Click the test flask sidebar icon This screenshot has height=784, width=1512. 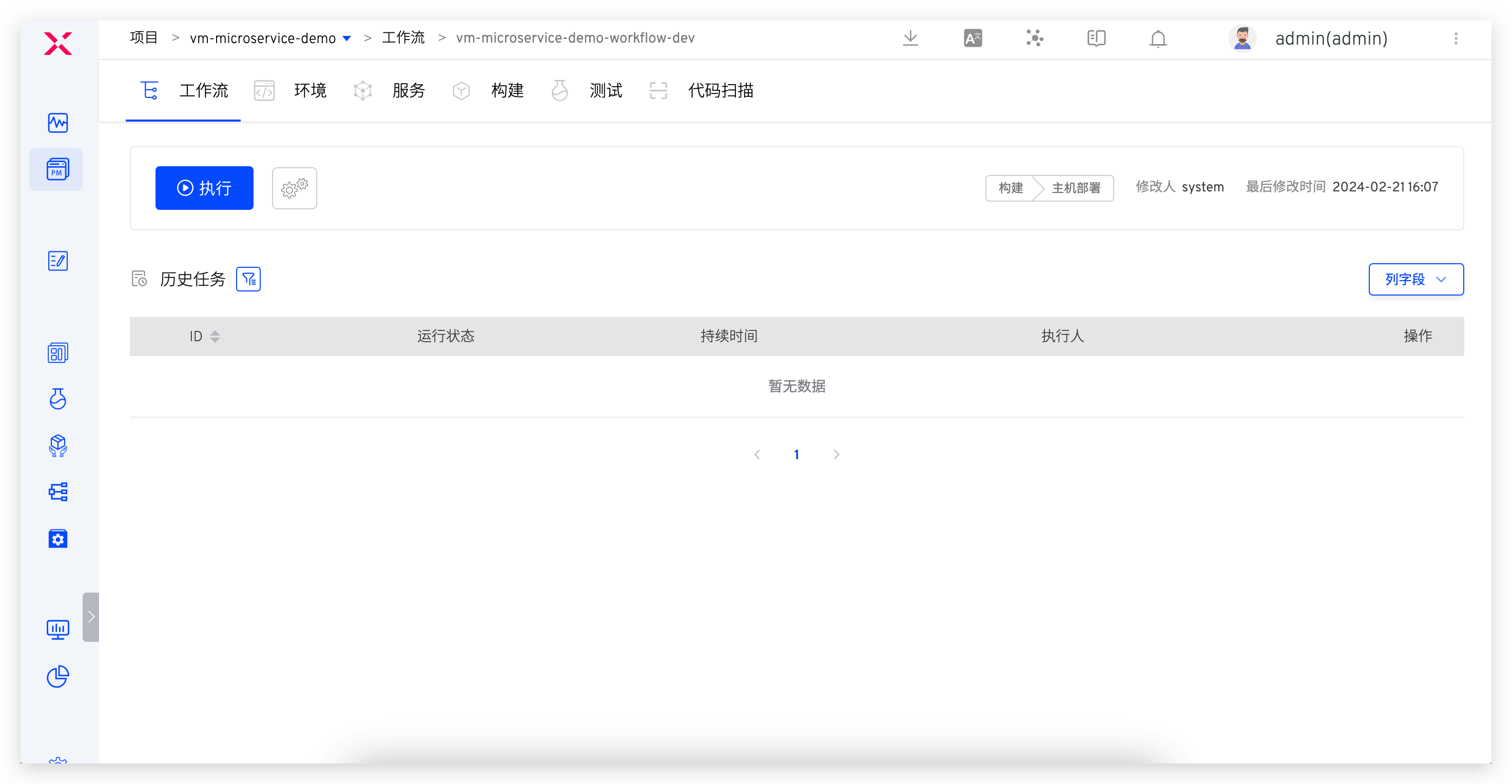point(57,400)
